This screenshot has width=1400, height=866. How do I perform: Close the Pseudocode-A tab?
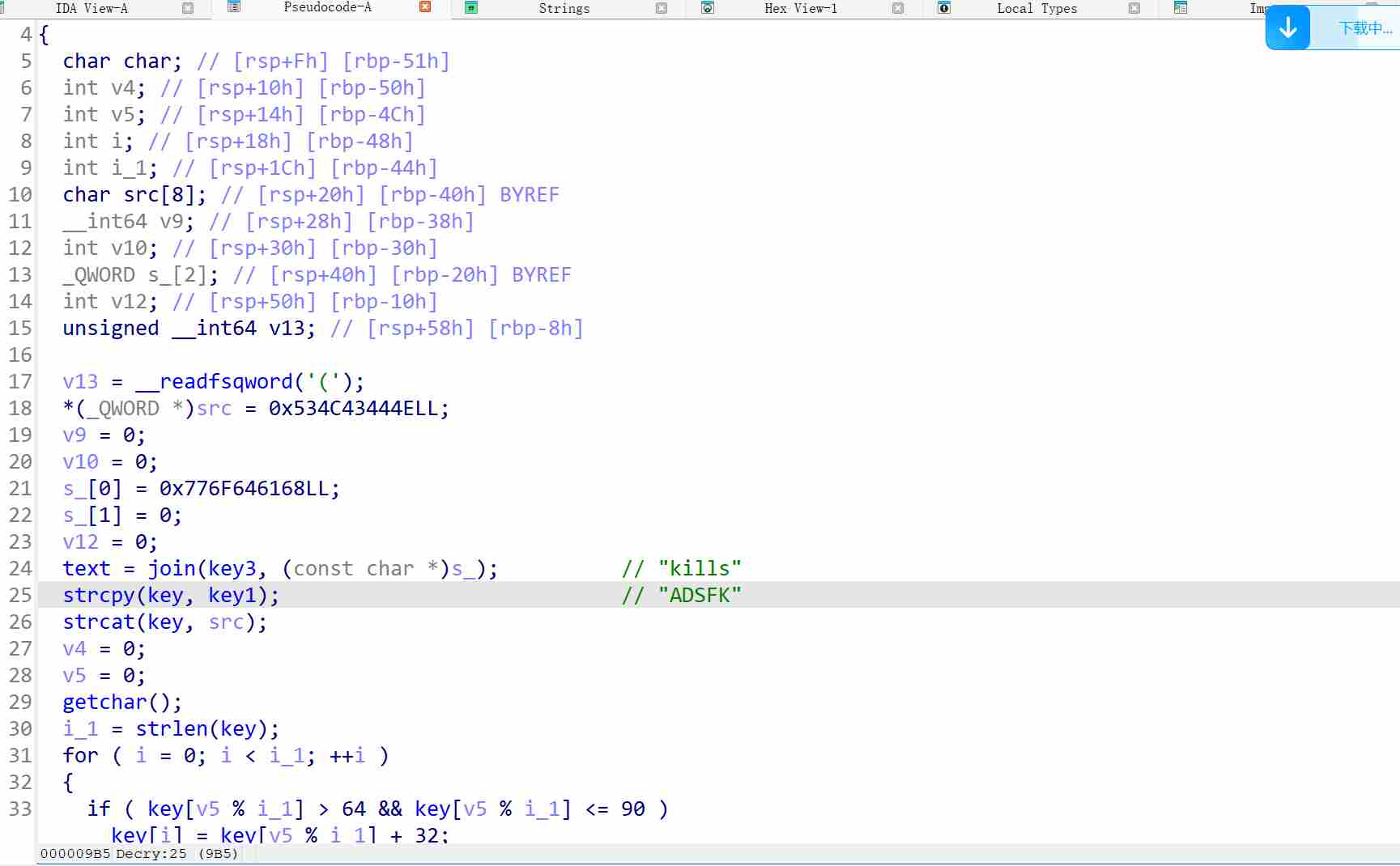[x=425, y=7]
